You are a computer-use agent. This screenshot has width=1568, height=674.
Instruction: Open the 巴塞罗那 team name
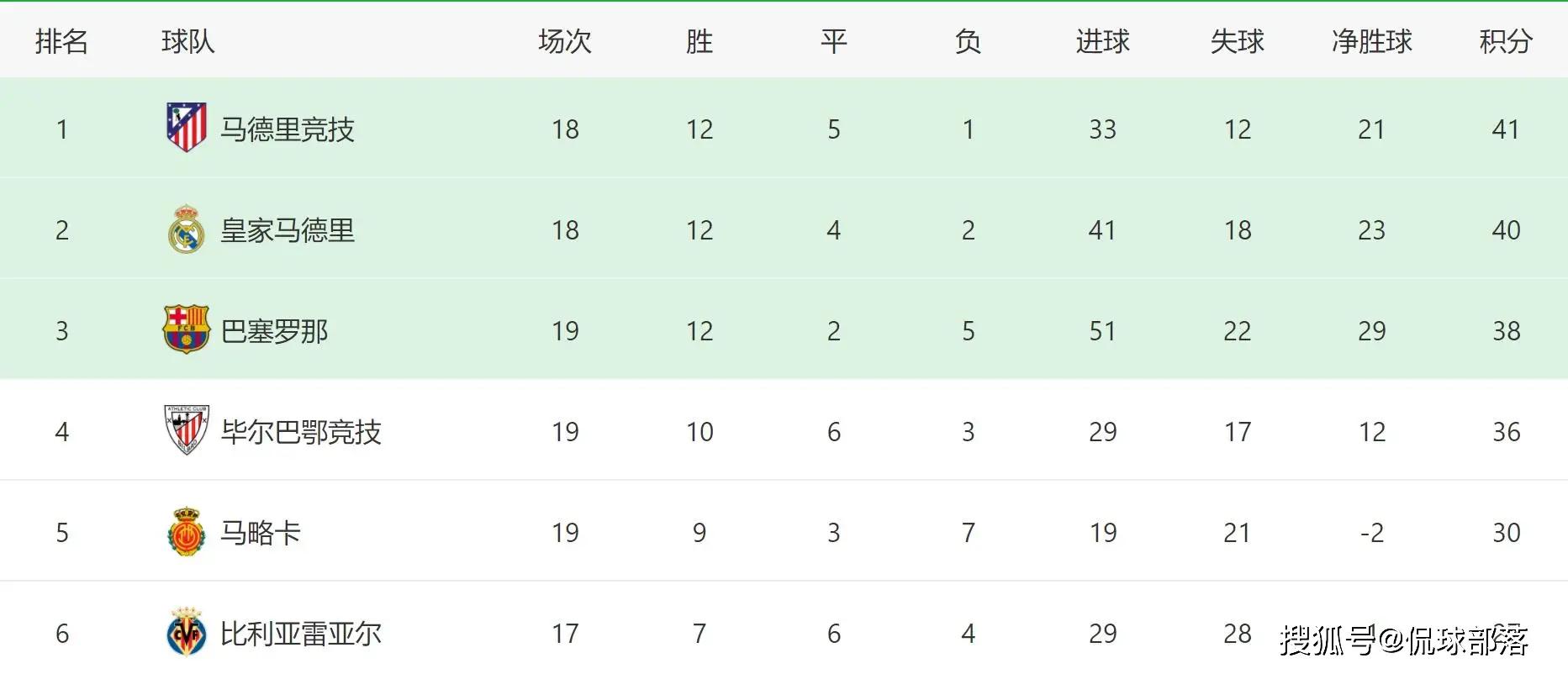(274, 331)
